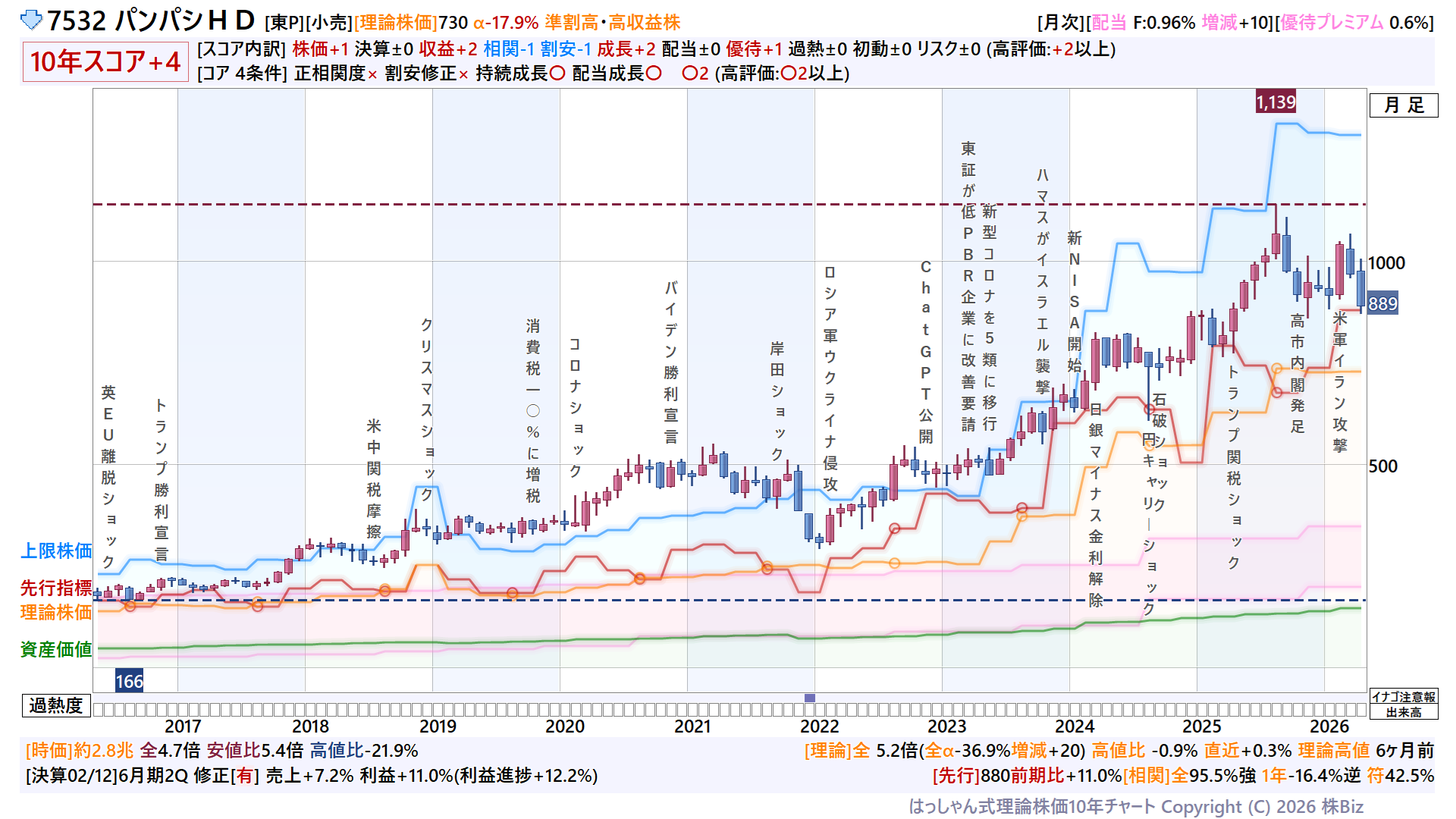The image size is (1456, 819).
Task: Click the [月次] tag in the header
Action: 1062,23
